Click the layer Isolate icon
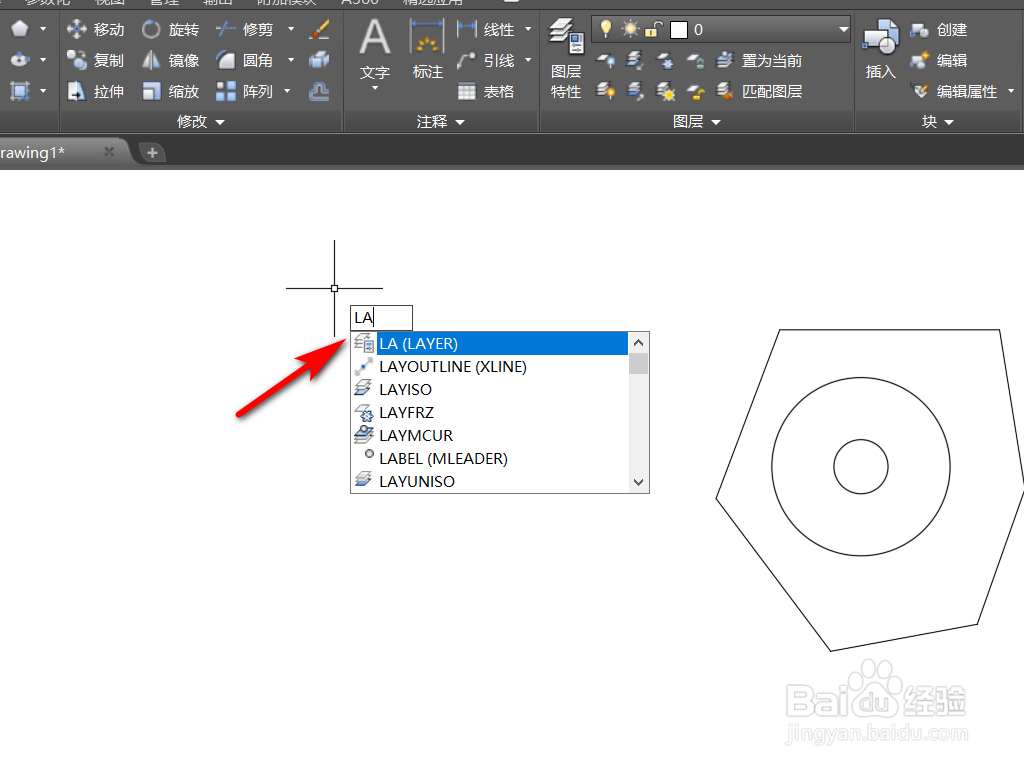 tap(635, 61)
